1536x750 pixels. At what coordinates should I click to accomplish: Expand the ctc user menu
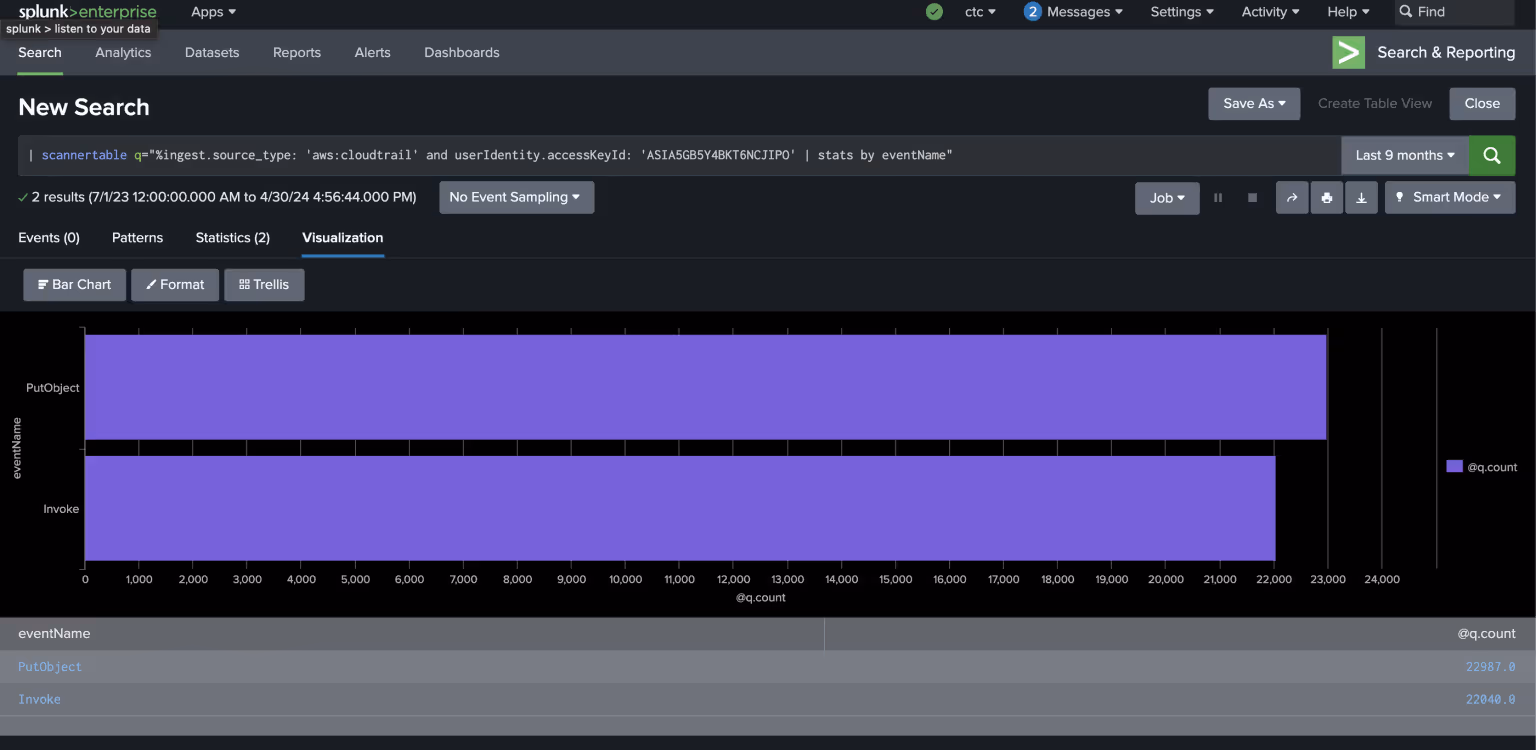[x=980, y=12]
